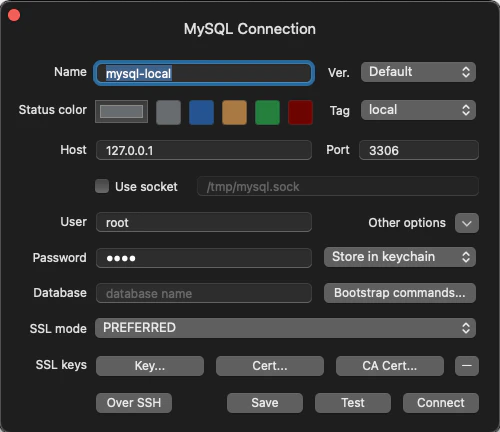Pick the blue status color swatch
This screenshot has width=500, height=432.
point(201,112)
